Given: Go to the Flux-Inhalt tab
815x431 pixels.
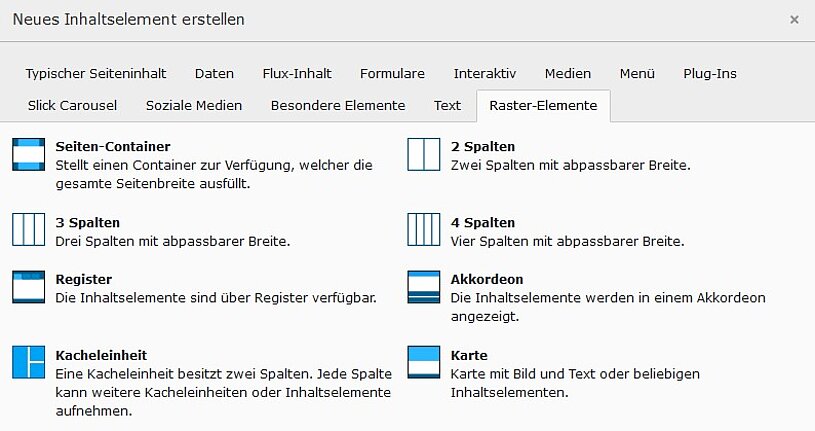Looking at the screenshot, I should tap(297, 73).
